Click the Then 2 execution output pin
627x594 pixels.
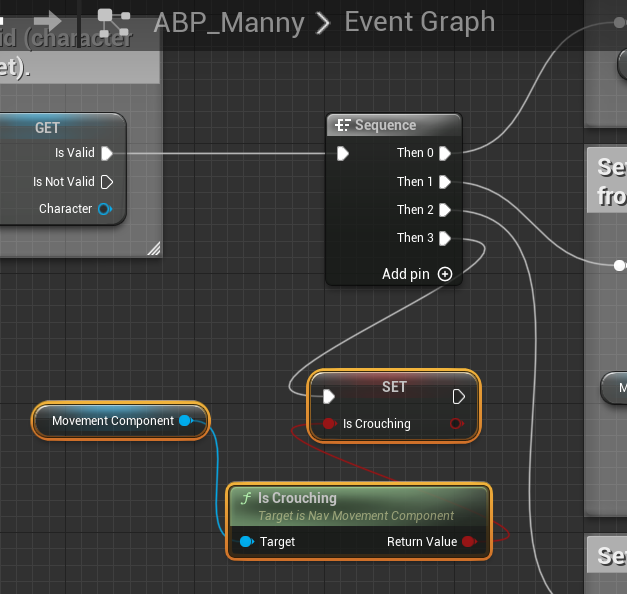click(x=444, y=210)
